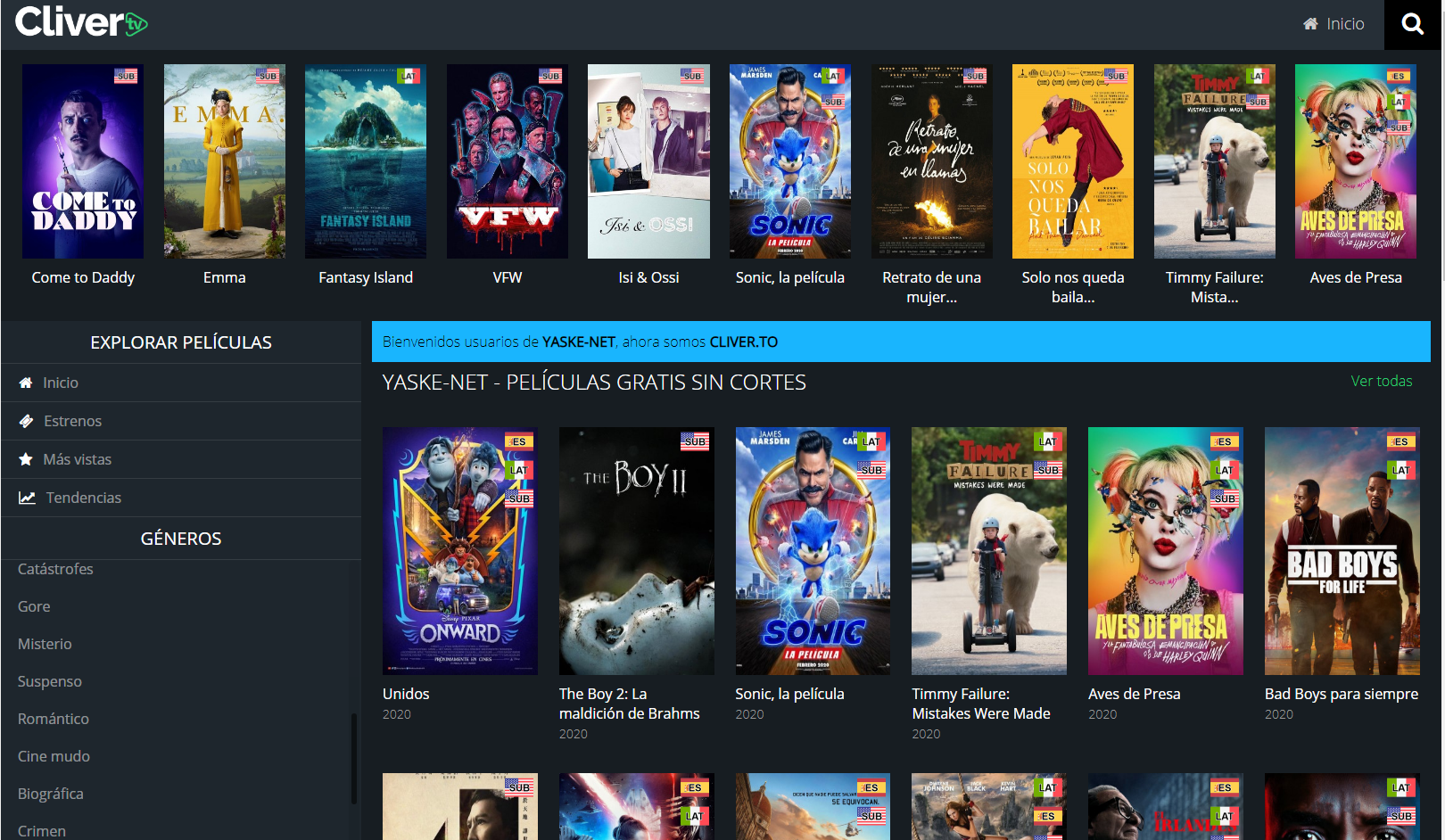Viewport: 1445px width, 840px height.
Task: Select the Catástrofes genre
Action: coord(55,569)
